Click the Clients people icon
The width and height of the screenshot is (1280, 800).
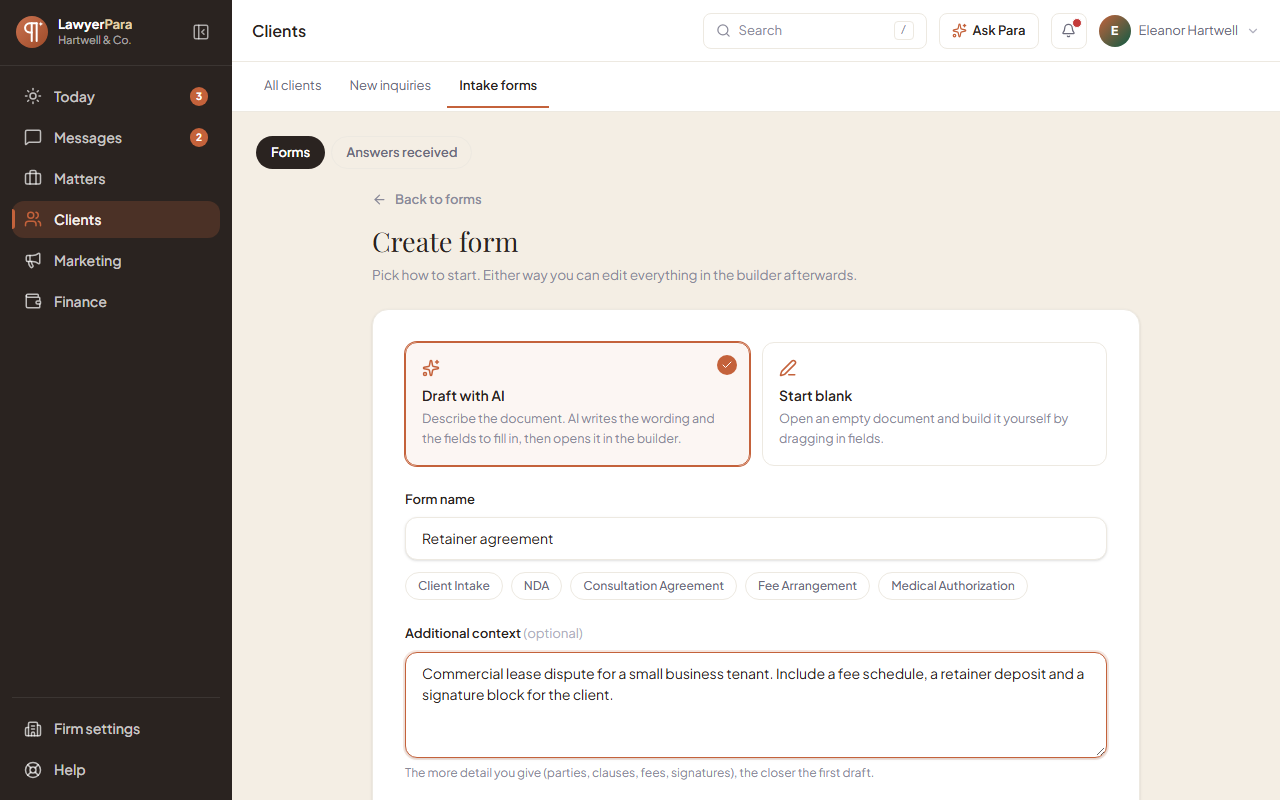[x=33, y=220]
